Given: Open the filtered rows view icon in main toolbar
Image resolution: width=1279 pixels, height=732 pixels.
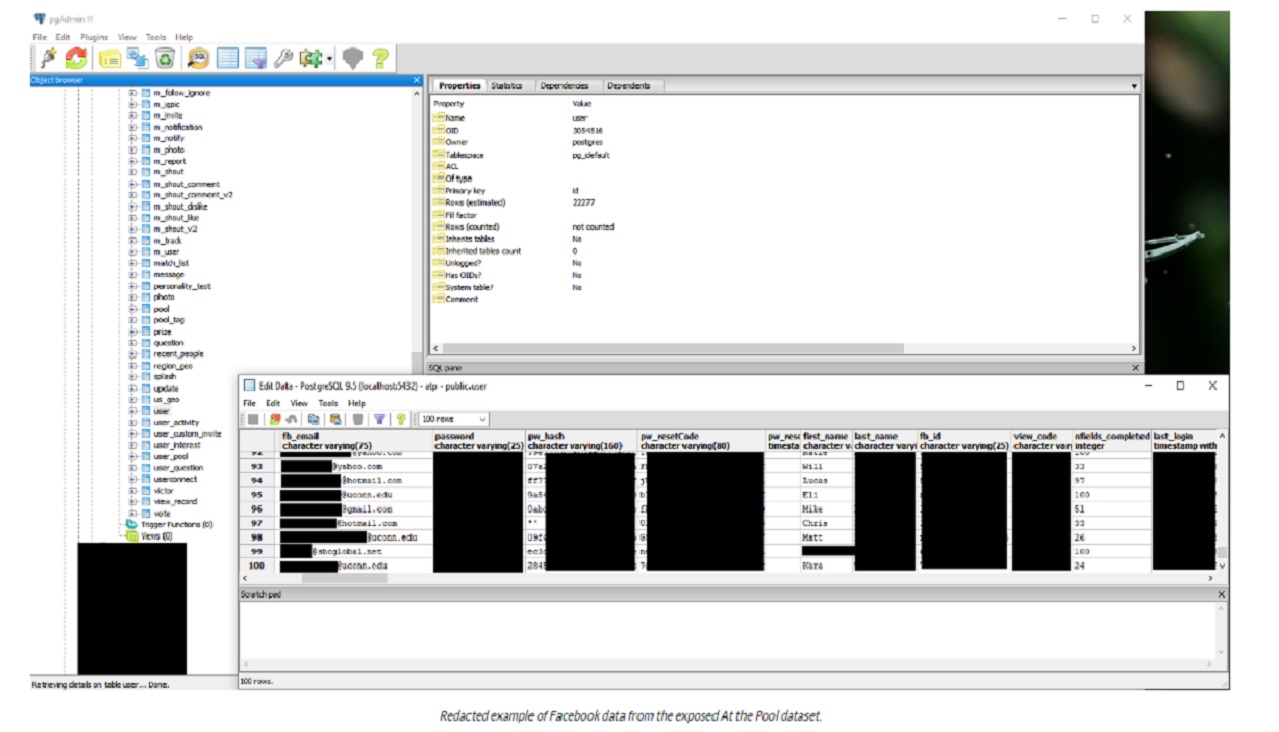Looking at the screenshot, I should [x=256, y=59].
